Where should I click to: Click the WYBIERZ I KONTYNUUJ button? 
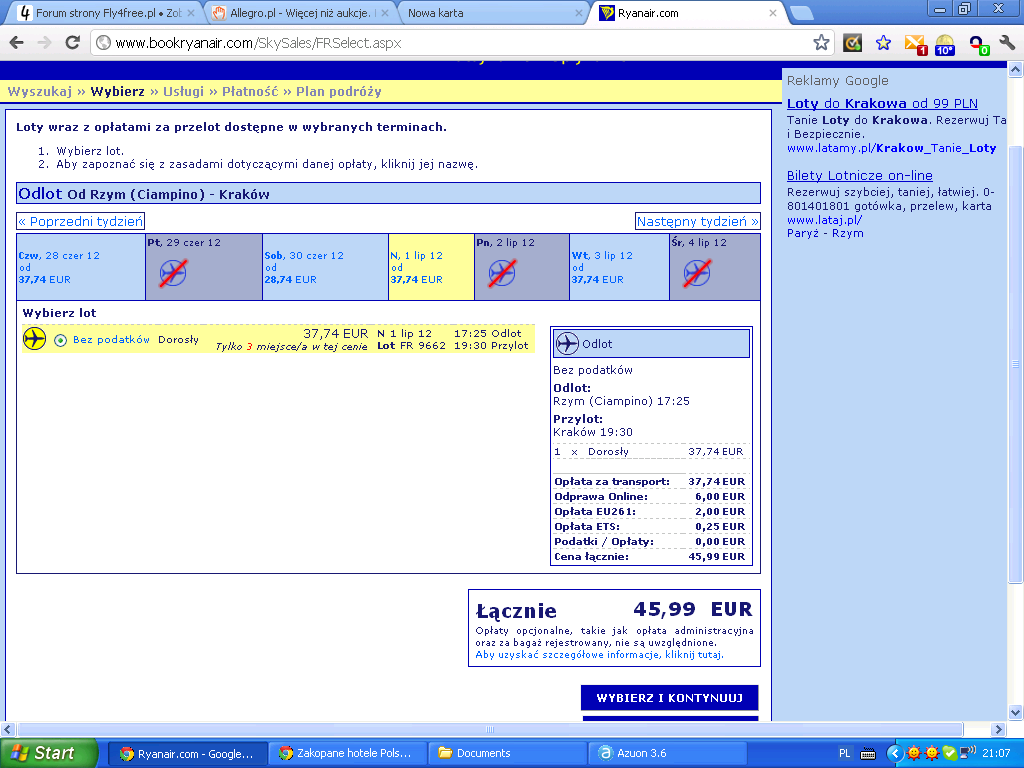[669, 697]
